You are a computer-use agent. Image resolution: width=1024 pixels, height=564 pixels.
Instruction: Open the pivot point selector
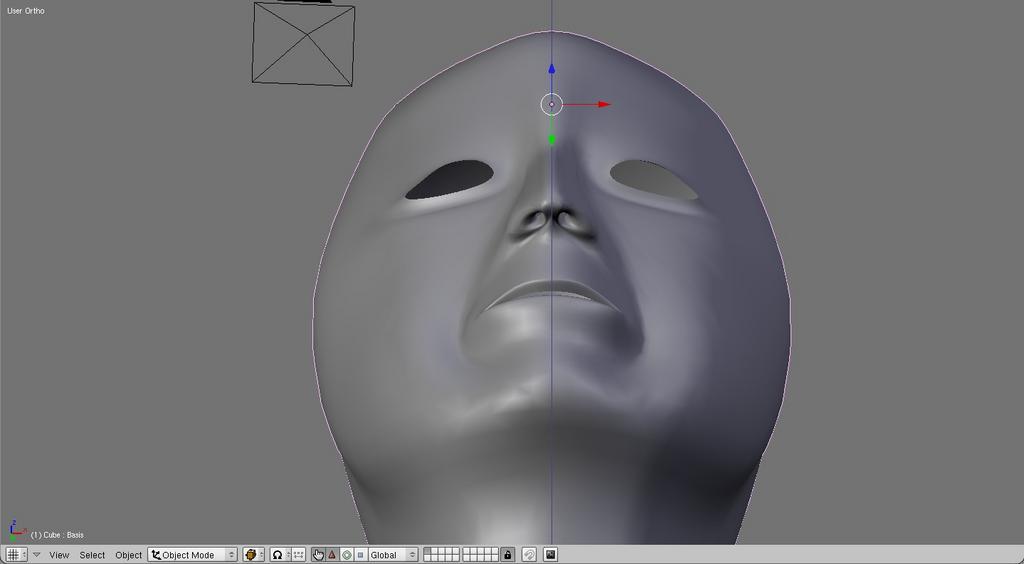click(280, 555)
